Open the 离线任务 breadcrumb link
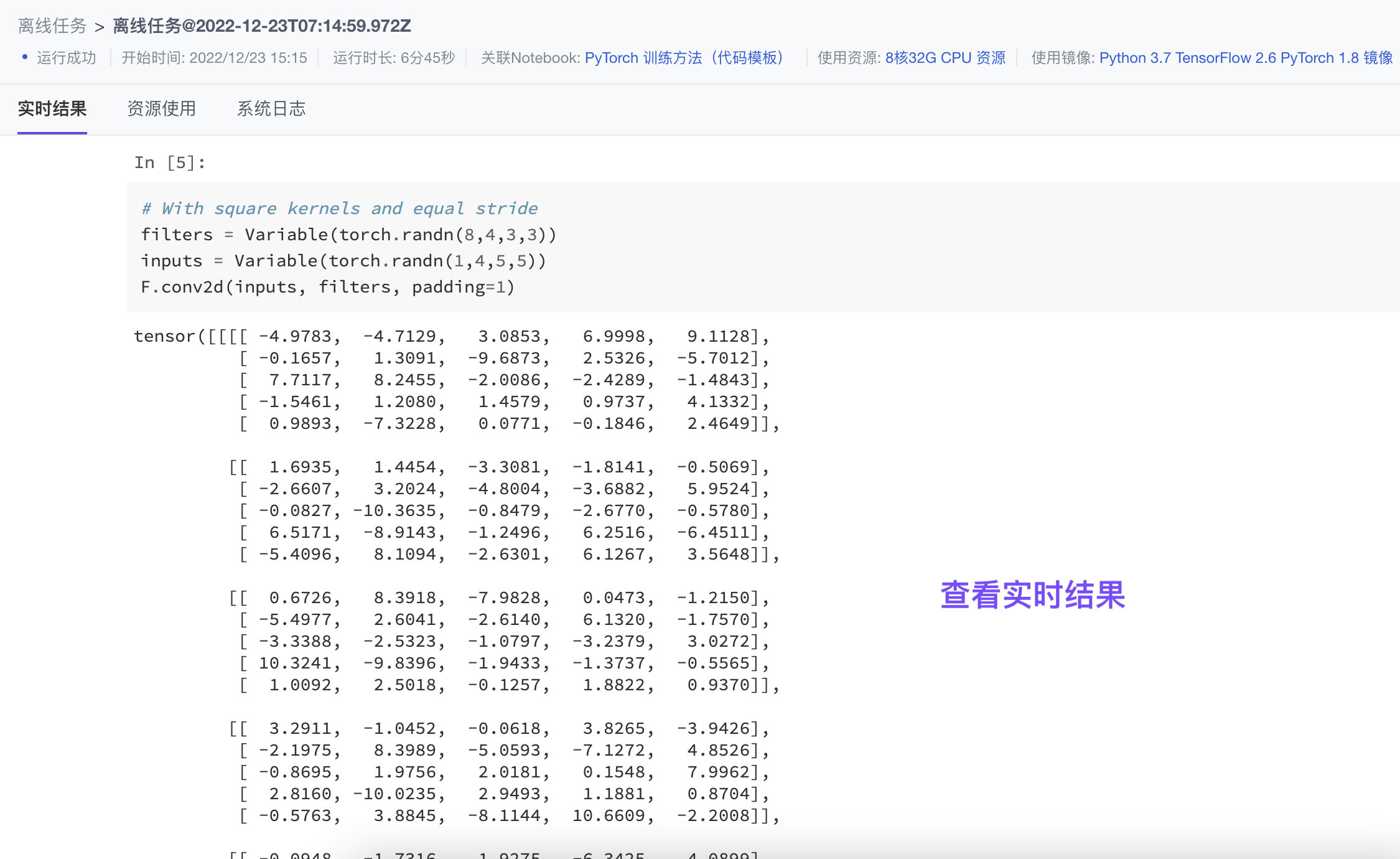The height and width of the screenshot is (859, 1400). tap(52, 26)
